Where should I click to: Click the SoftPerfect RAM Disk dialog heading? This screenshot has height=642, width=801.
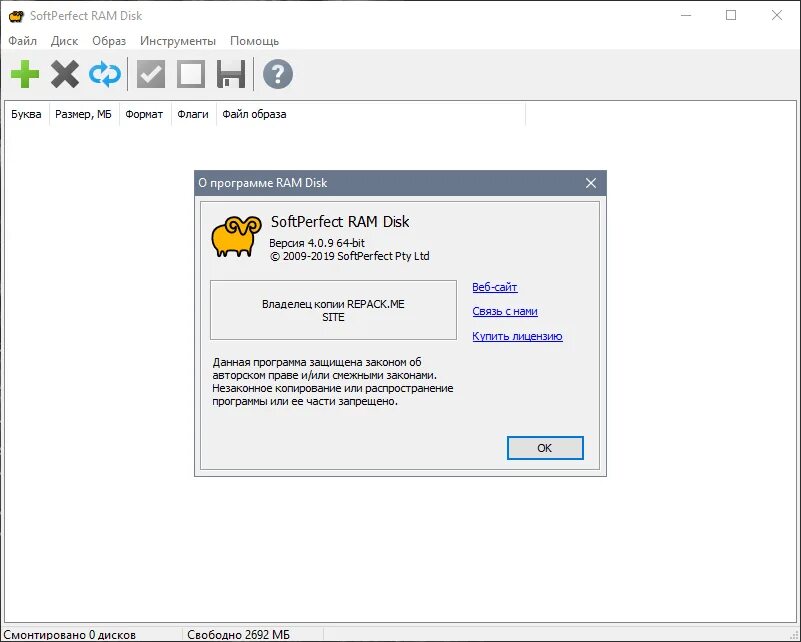pyautogui.click(x=340, y=222)
